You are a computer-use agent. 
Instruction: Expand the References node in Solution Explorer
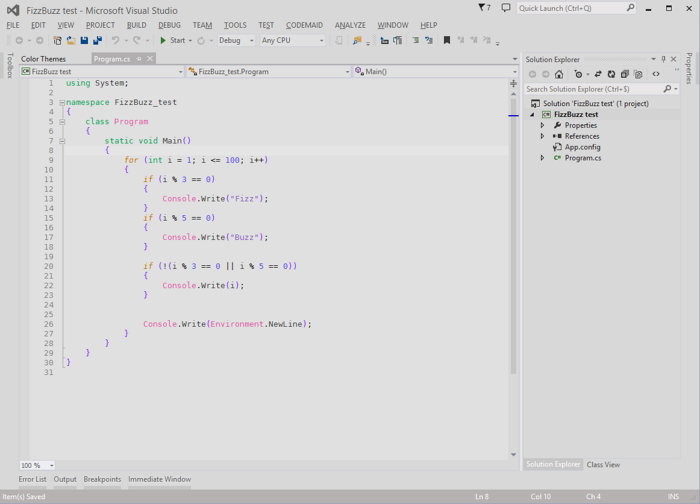(542, 136)
